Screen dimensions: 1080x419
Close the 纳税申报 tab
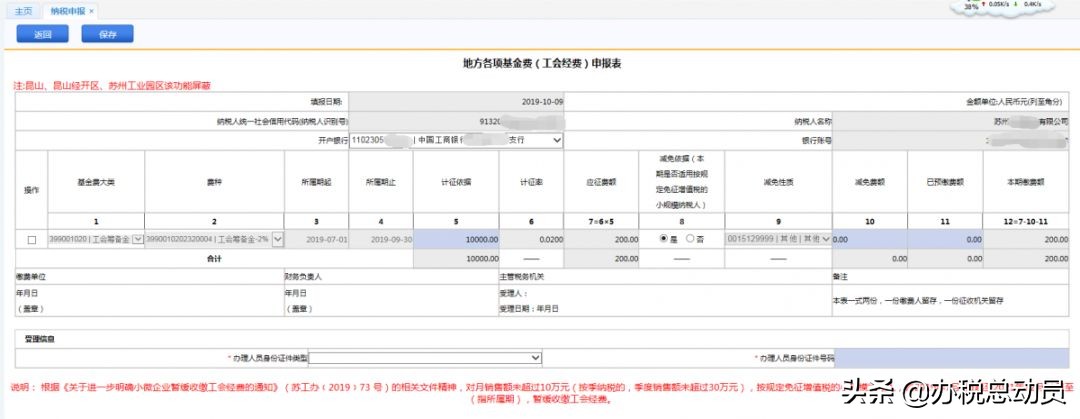(92, 12)
